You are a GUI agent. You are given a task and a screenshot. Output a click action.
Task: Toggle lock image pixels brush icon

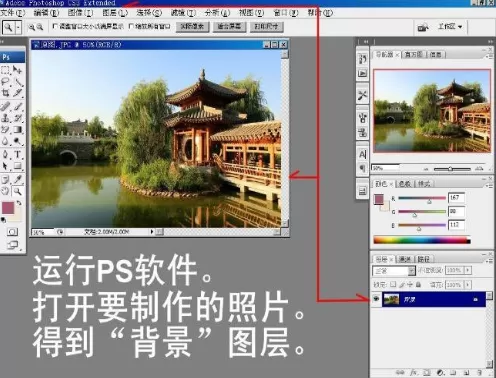click(x=402, y=284)
